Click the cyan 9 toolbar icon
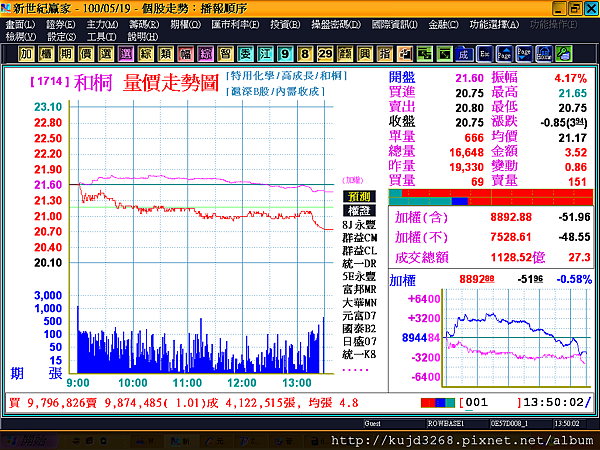This screenshot has height=450, width=600. [x=285, y=54]
